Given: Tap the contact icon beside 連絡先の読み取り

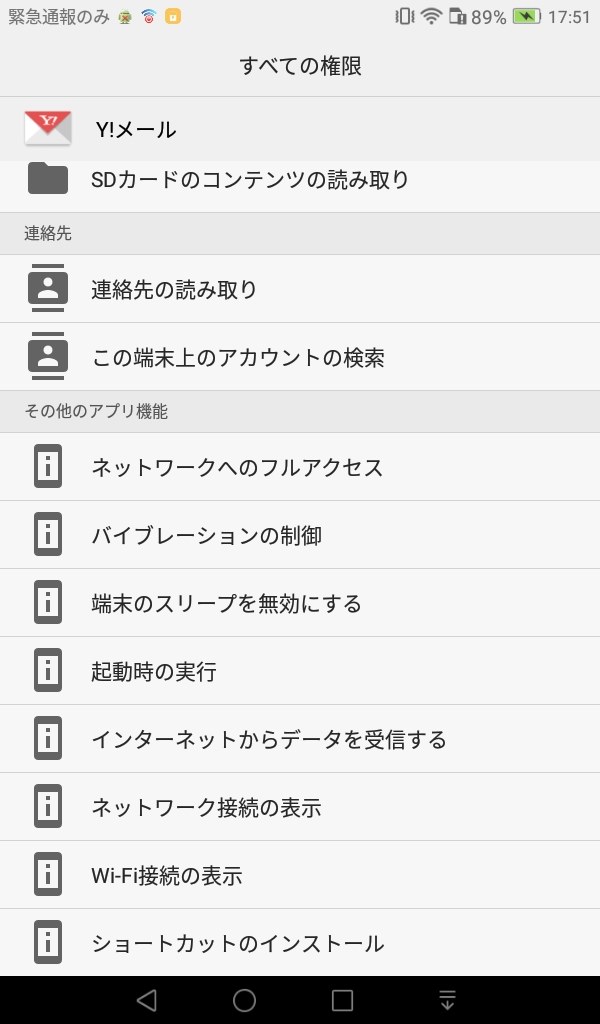Looking at the screenshot, I should point(47,289).
